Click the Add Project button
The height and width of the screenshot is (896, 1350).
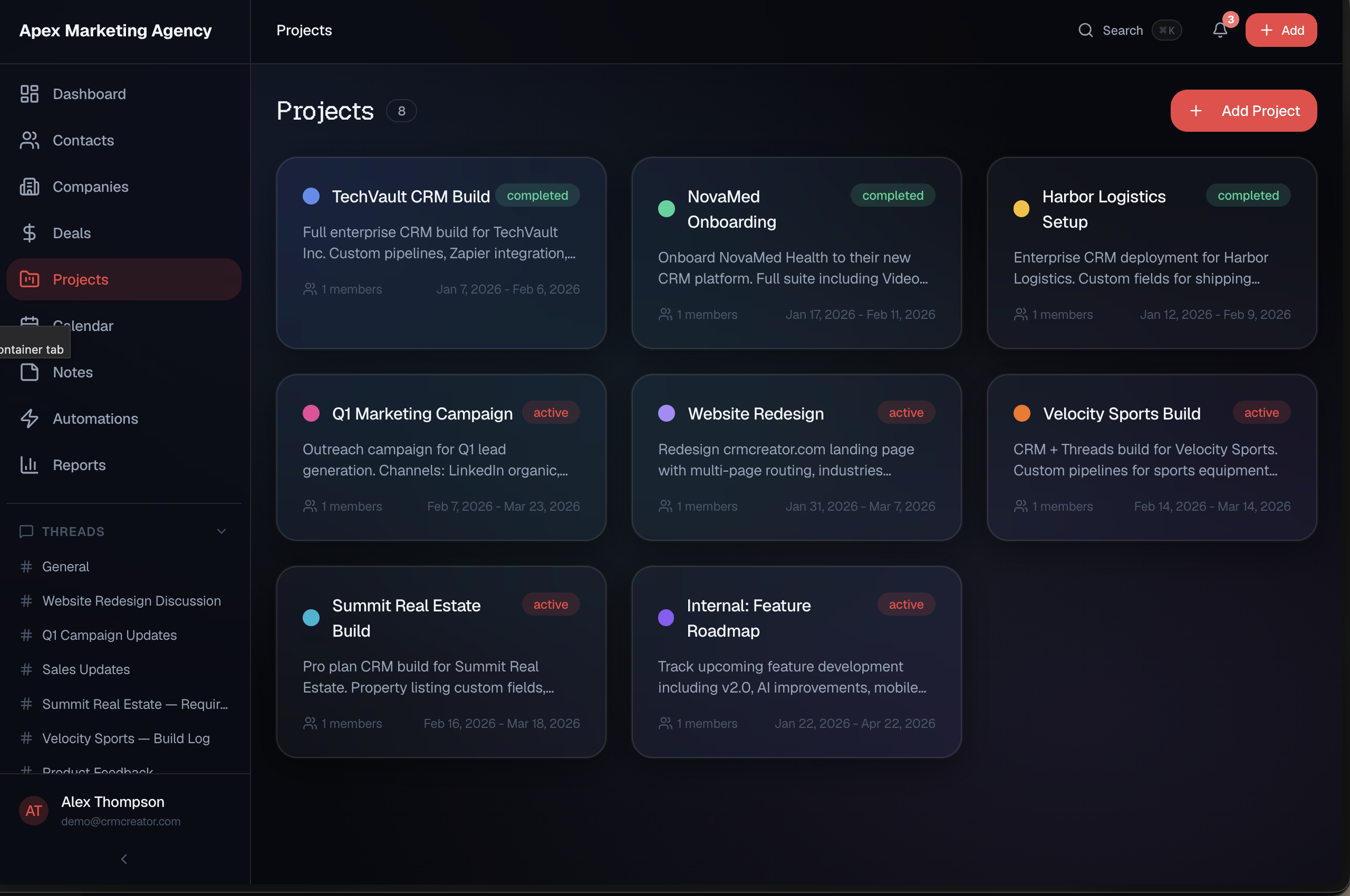[x=1243, y=110]
